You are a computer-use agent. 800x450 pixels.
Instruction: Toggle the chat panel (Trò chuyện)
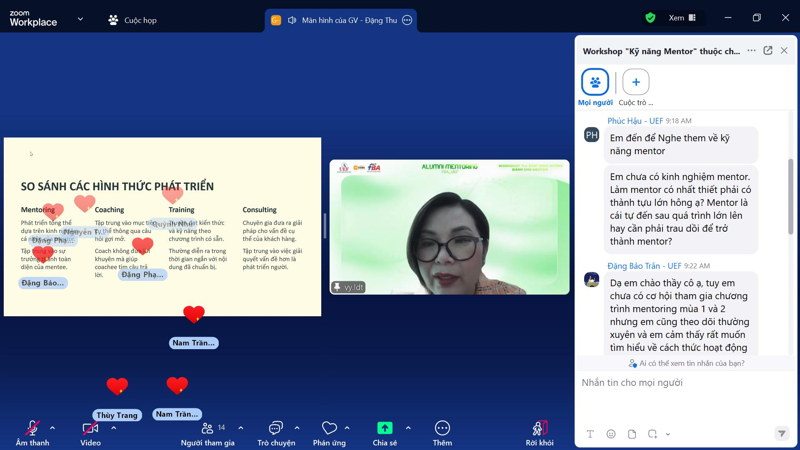(x=276, y=428)
